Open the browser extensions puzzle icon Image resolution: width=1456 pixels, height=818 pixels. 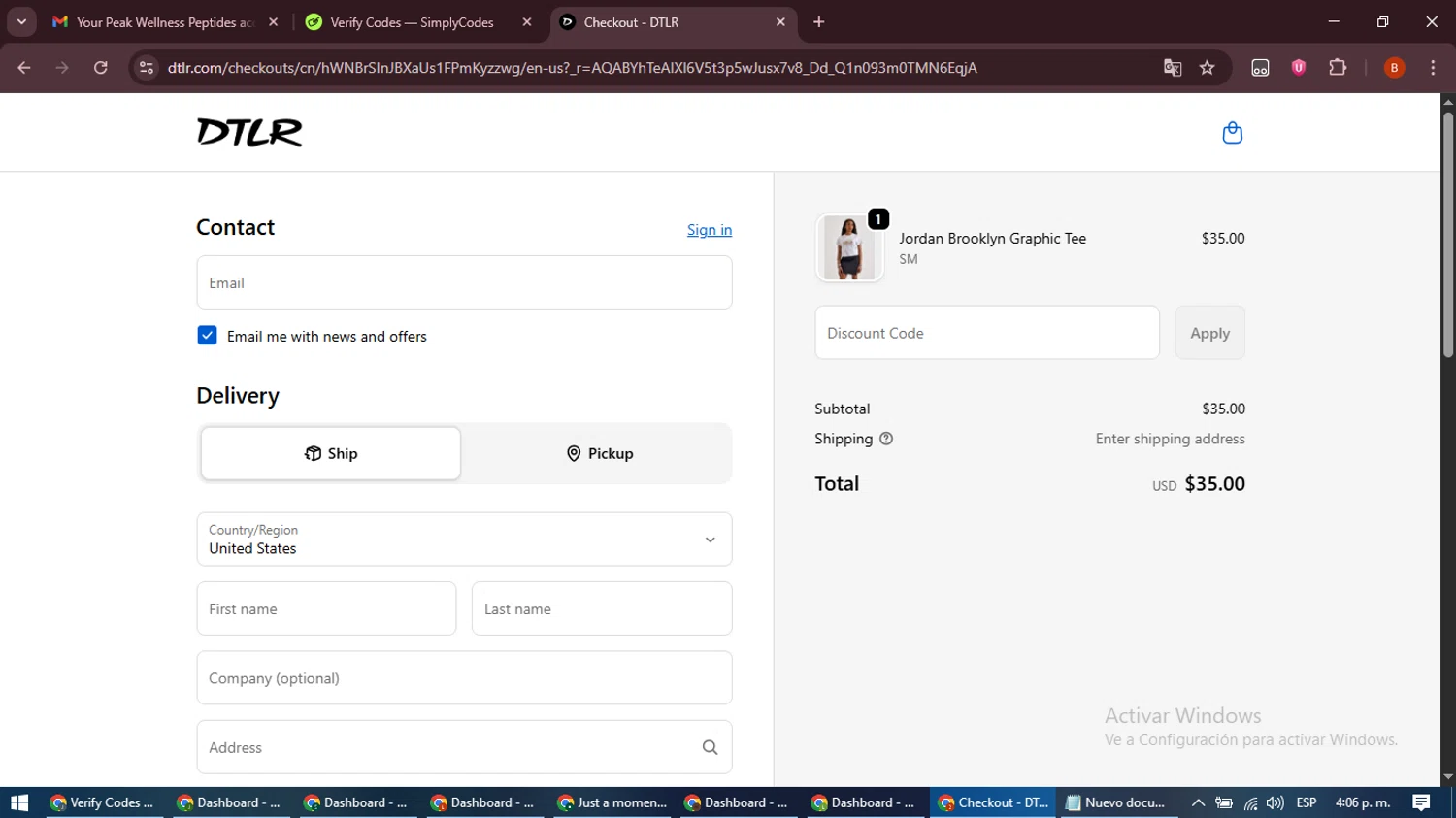point(1338,68)
